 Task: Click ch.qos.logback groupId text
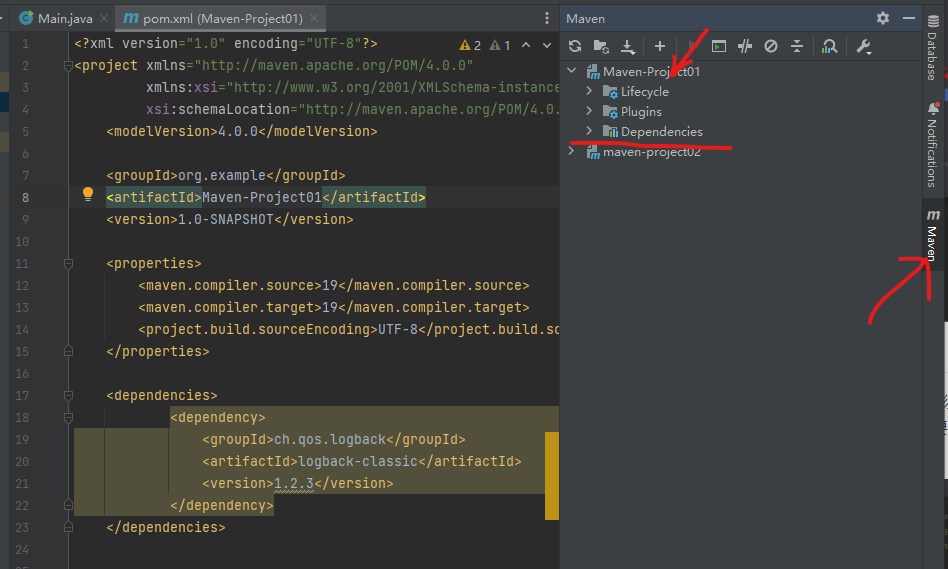330,440
